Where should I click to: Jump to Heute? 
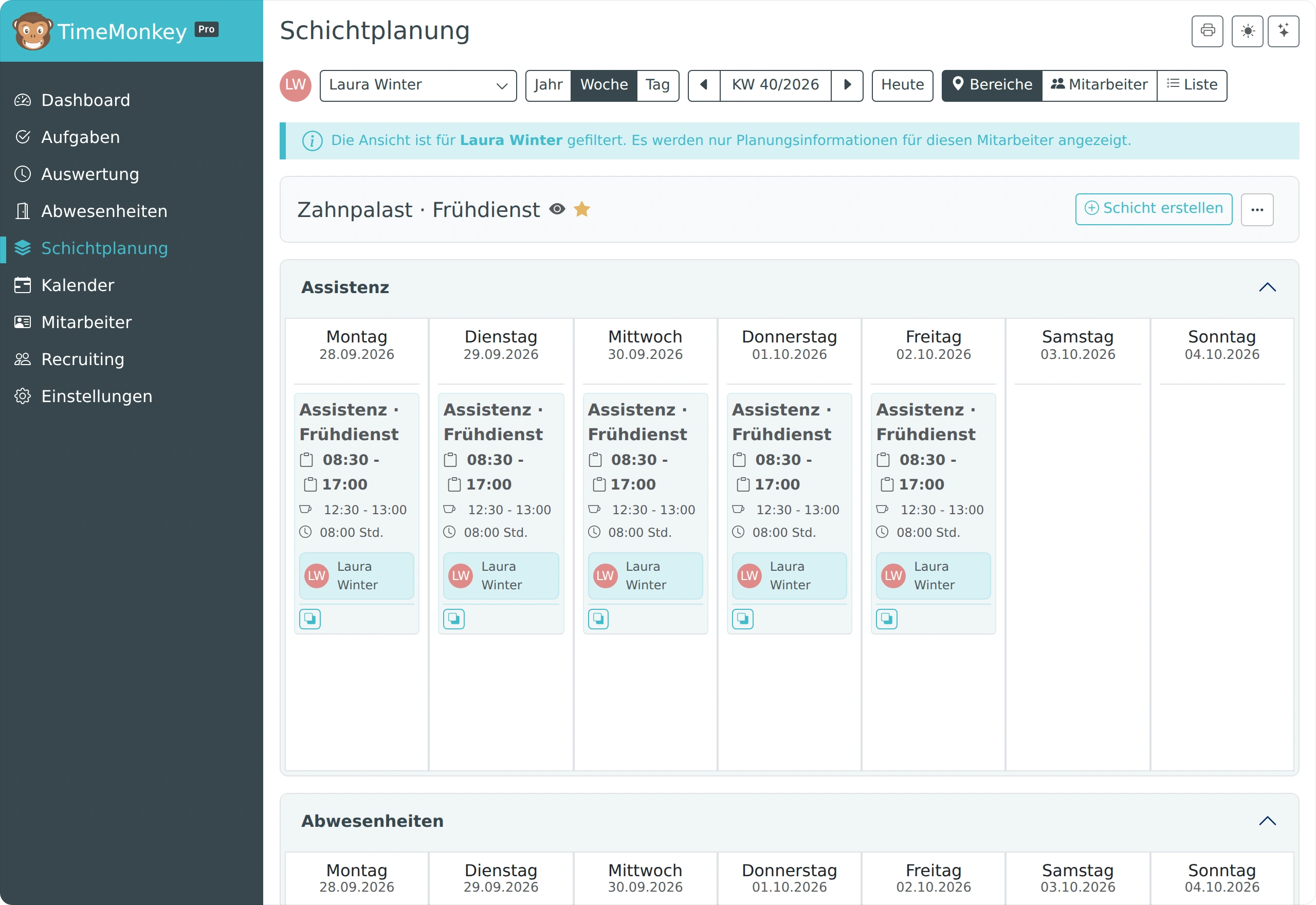coord(902,86)
